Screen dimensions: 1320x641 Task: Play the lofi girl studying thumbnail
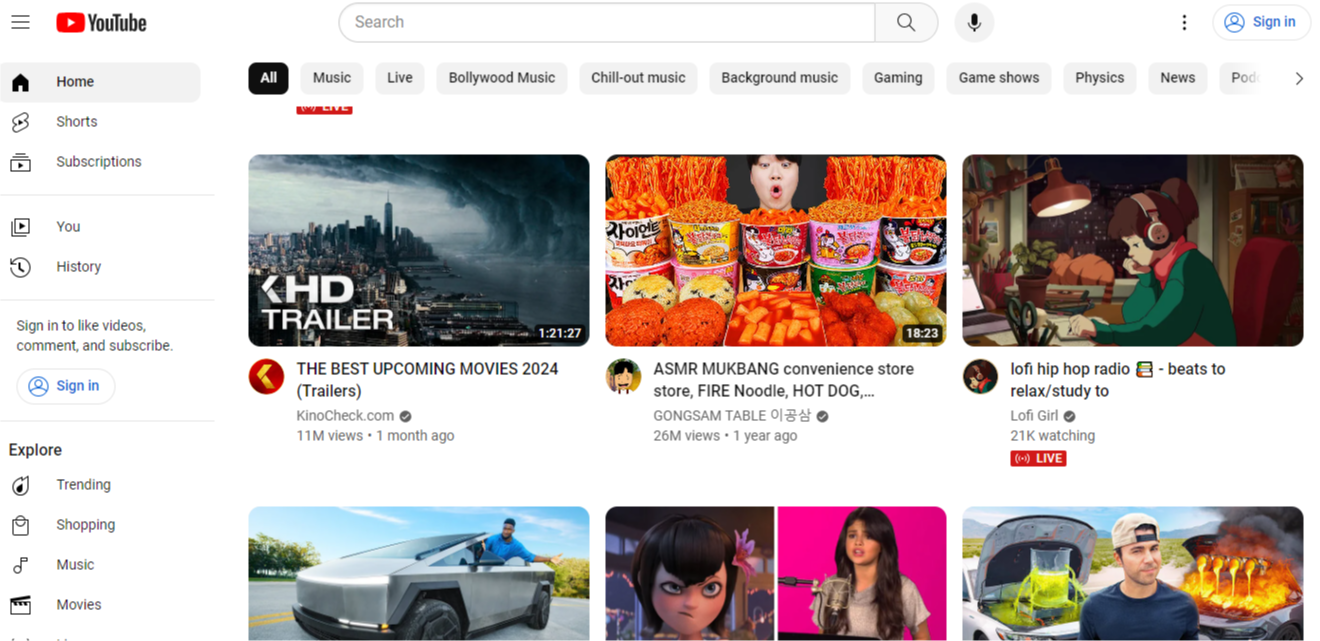tap(1133, 250)
